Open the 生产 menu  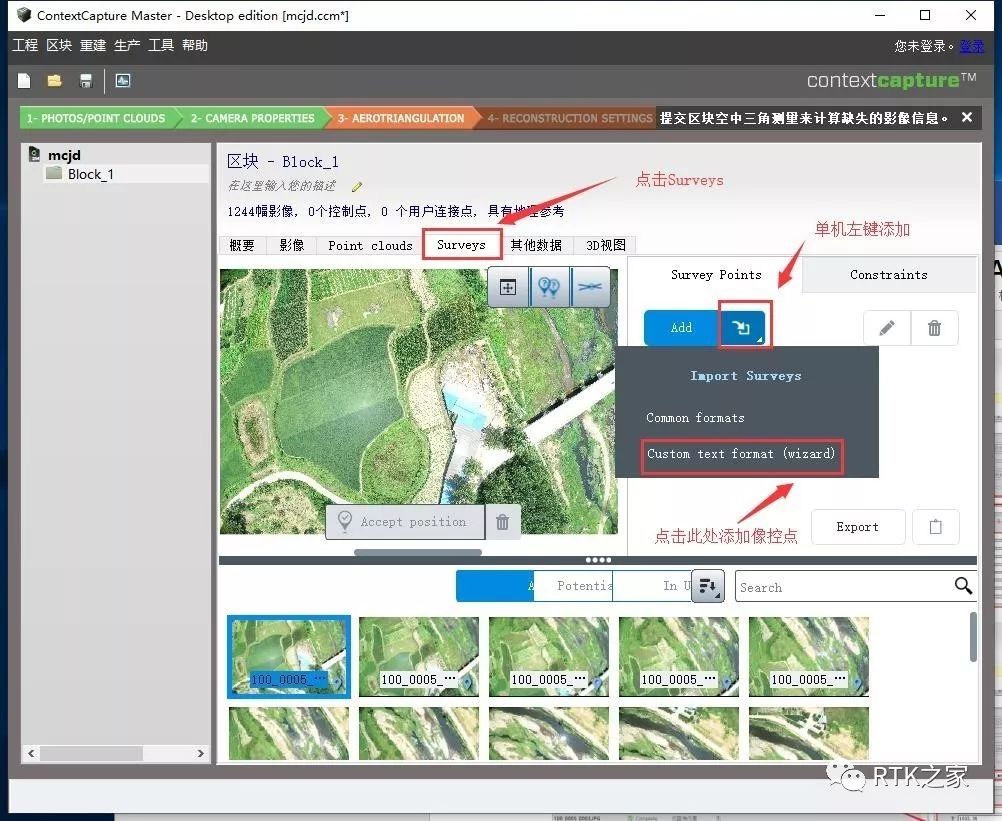pyautogui.click(x=127, y=45)
